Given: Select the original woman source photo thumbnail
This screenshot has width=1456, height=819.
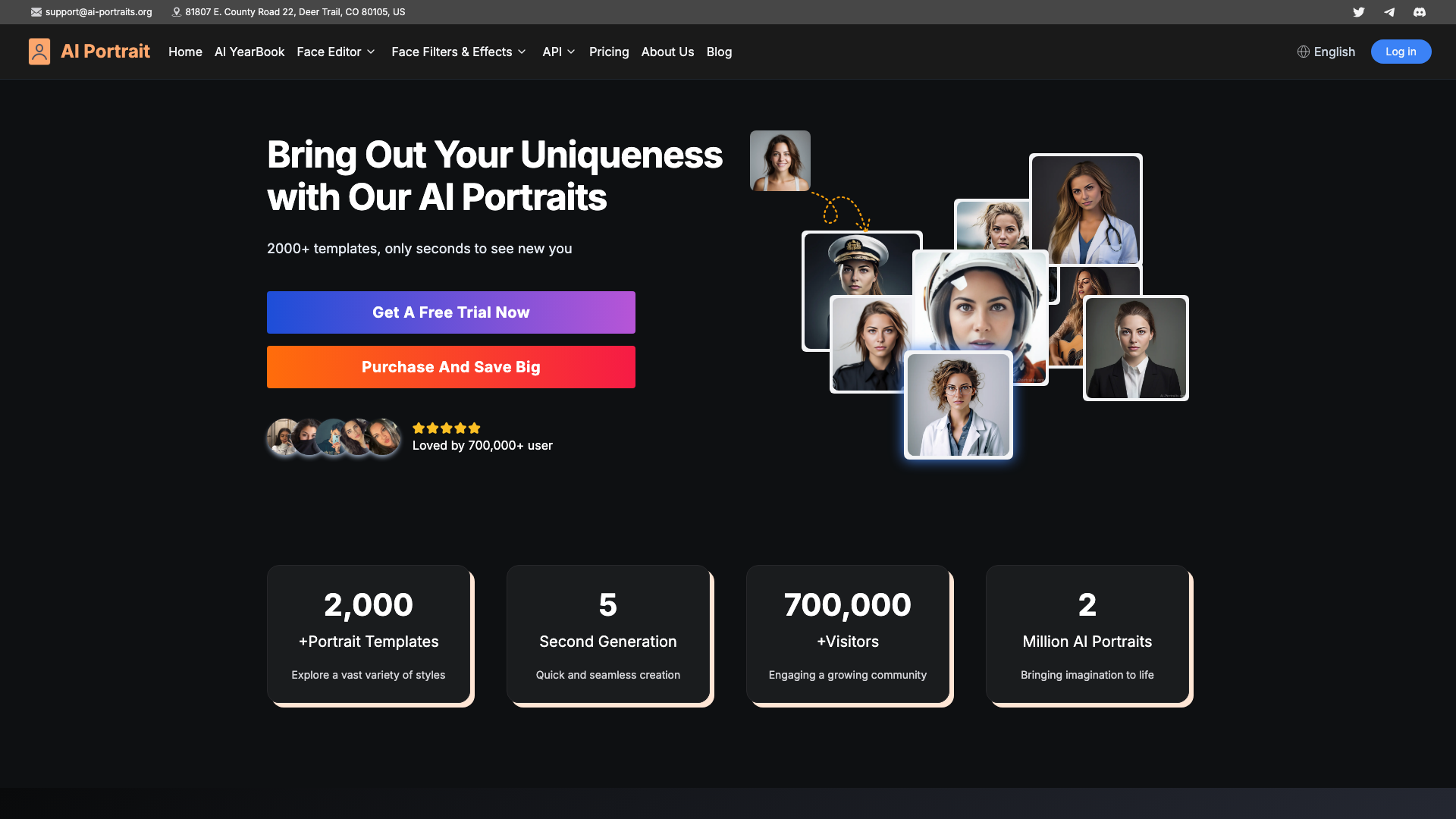Looking at the screenshot, I should [780, 161].
